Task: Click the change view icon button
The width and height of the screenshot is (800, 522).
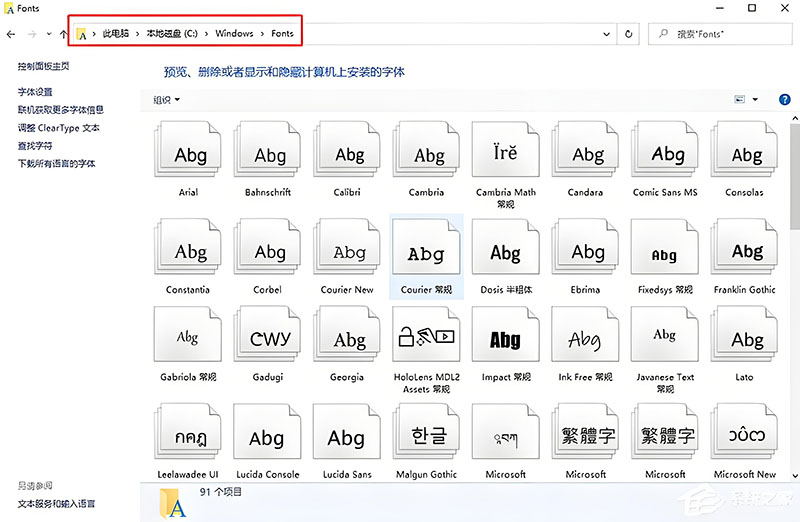Action: [740, 100]
